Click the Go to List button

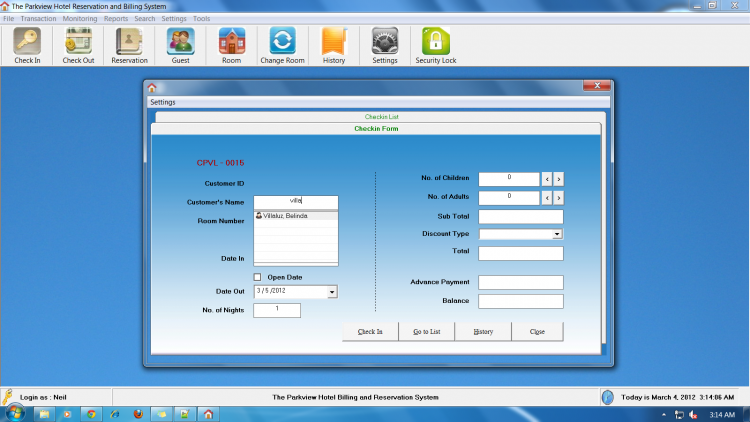427,332
